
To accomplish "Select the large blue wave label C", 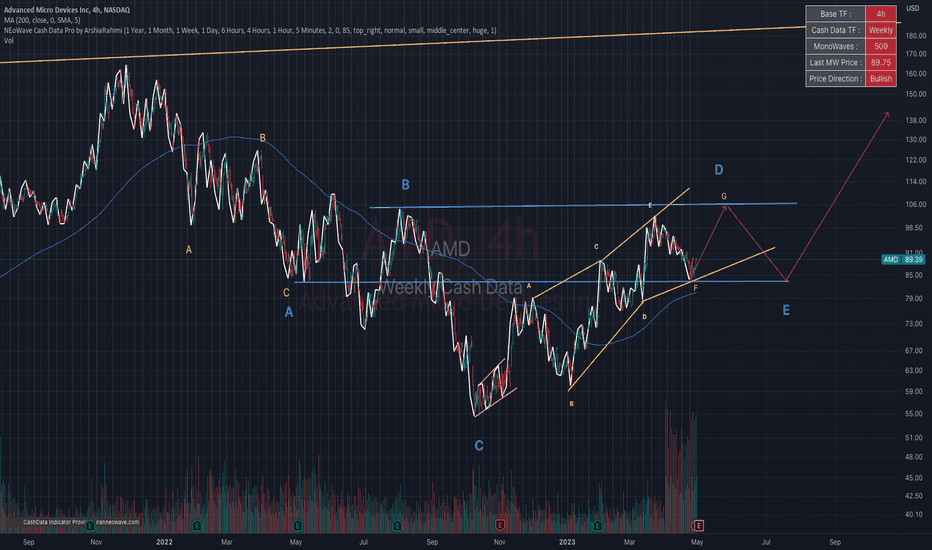I will point(479,445).
